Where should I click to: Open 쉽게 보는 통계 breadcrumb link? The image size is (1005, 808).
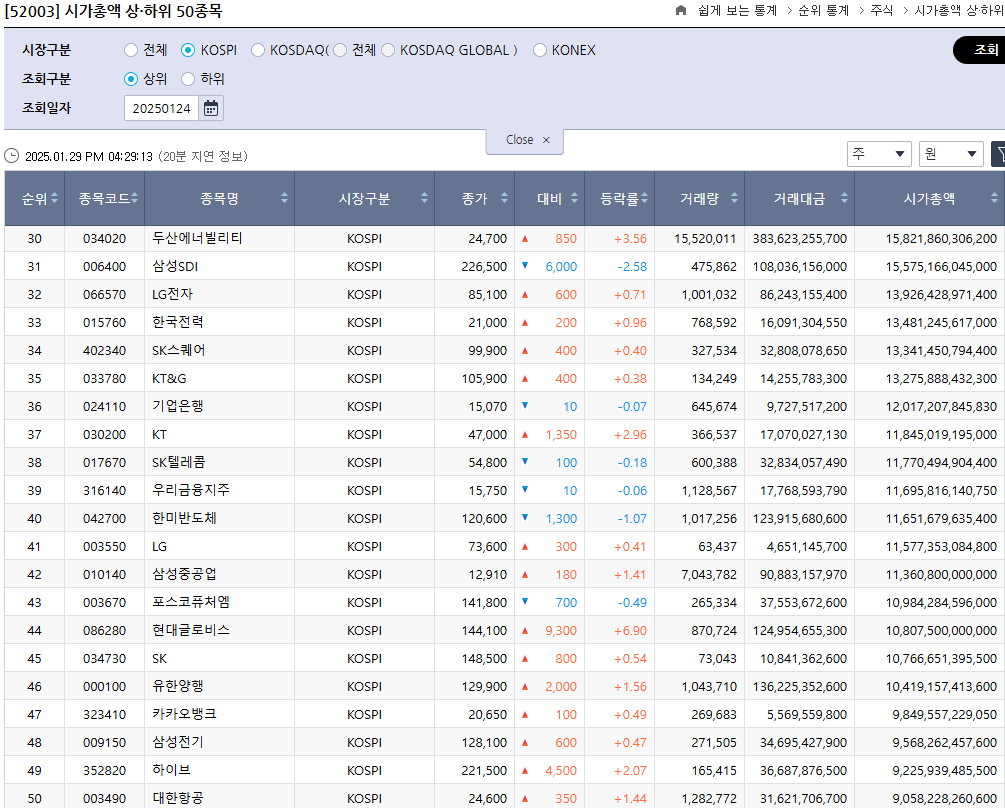coord(737,10)
